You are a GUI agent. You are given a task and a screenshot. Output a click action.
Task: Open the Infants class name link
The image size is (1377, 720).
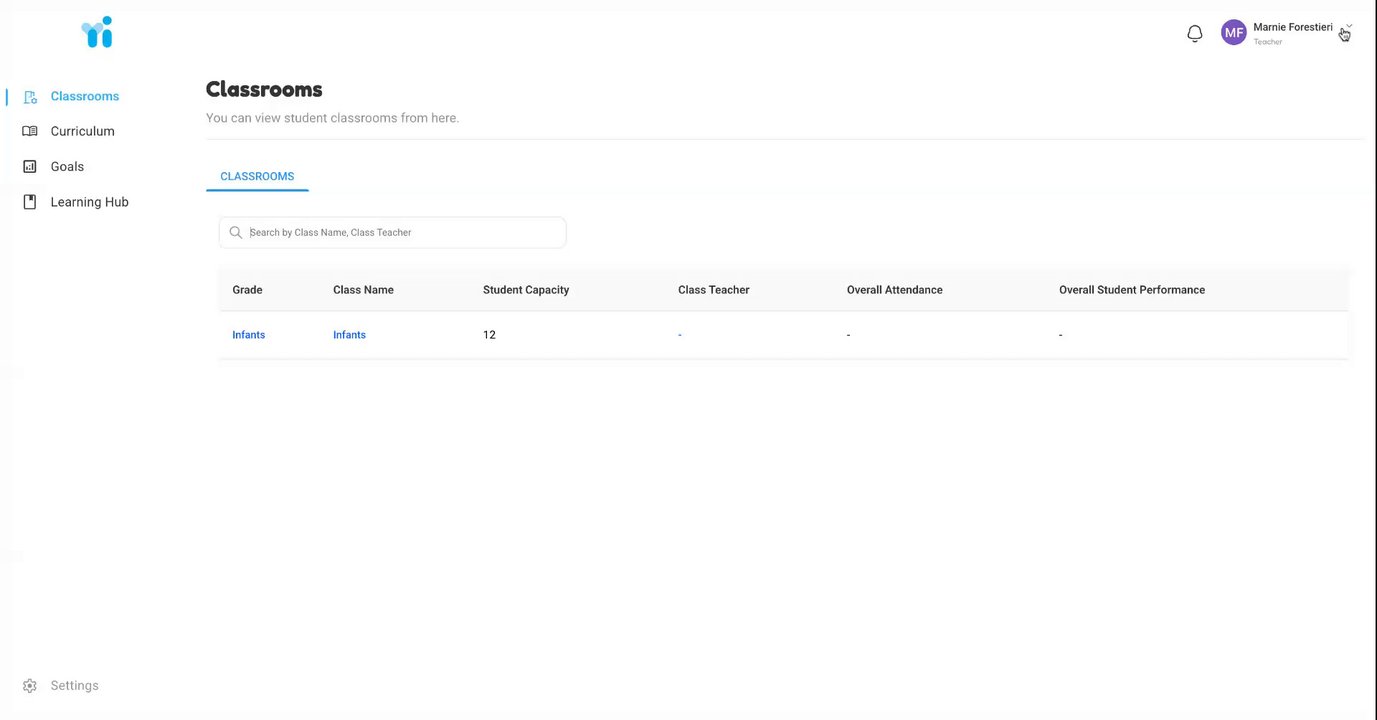tap(349, 335)
